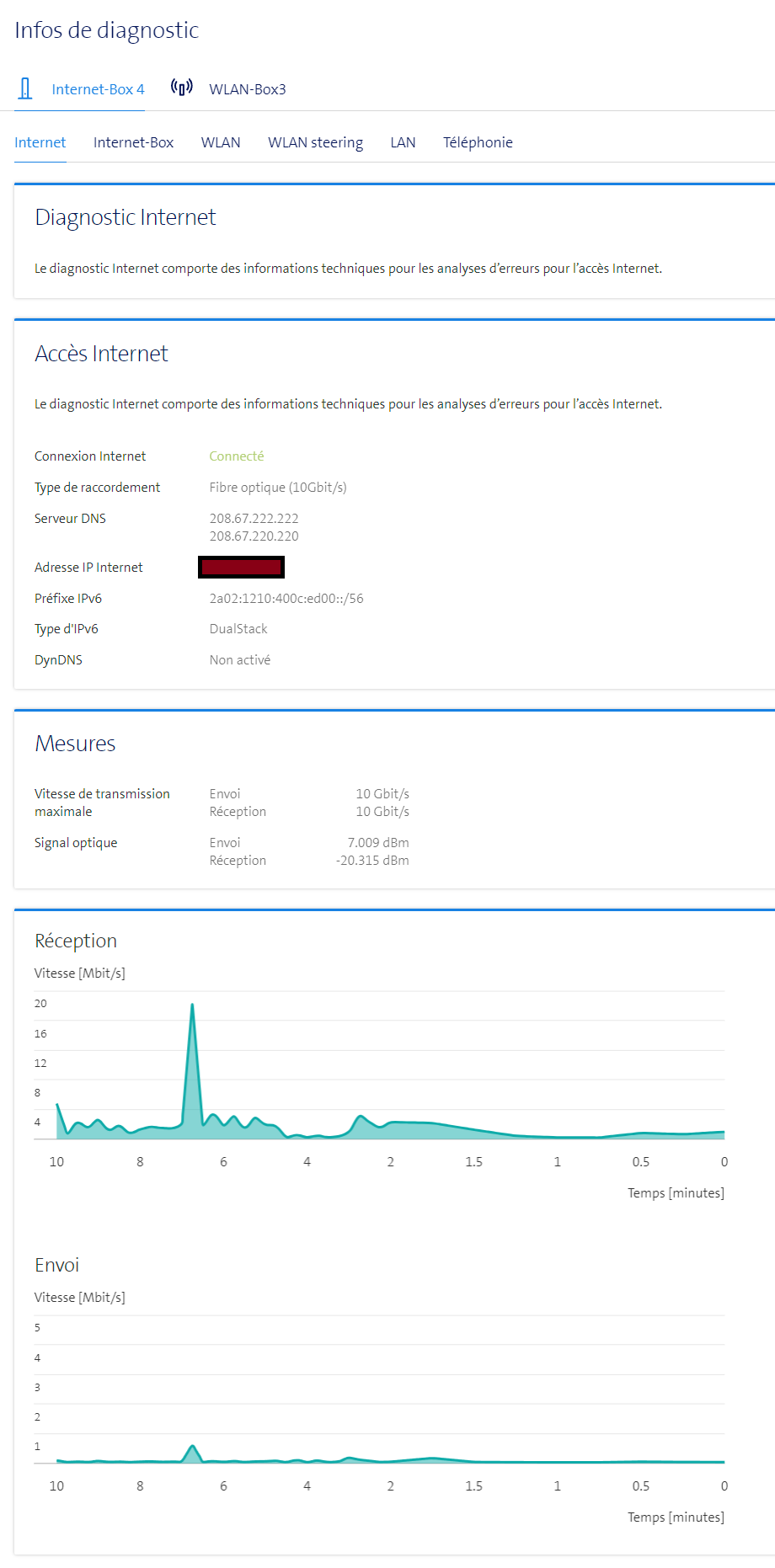Switch to the Internet-Box sub-tab

(133, 142)
